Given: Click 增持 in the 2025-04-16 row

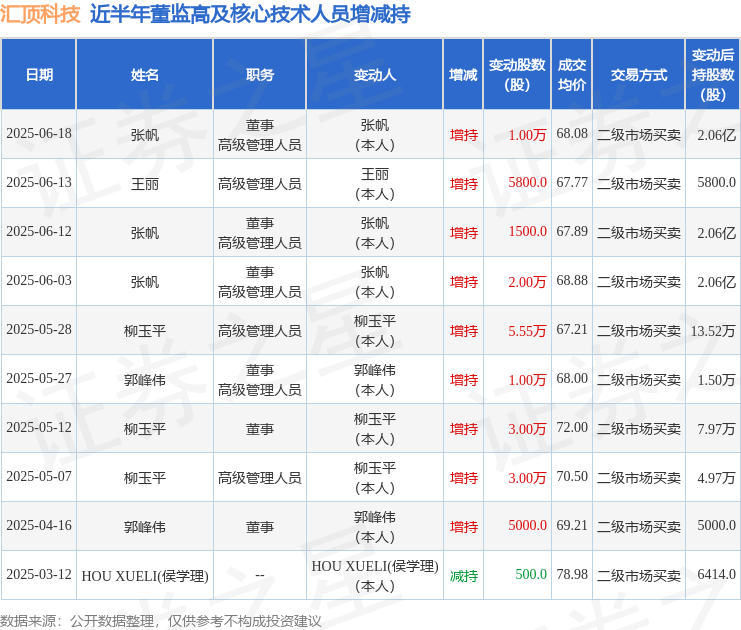Looking at the screenshot, I should coord(464,527).
